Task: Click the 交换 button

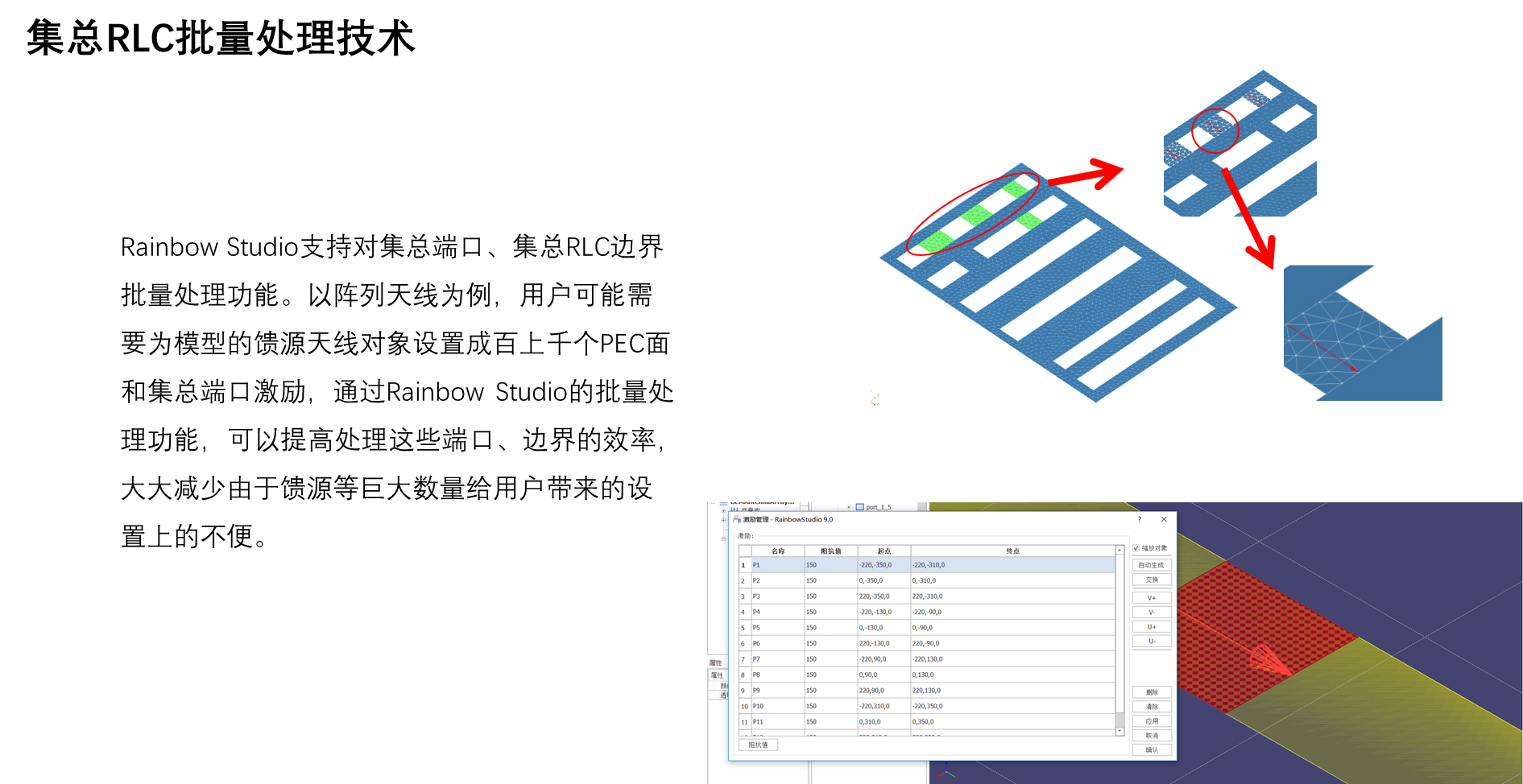Action: pos(1152,580)
